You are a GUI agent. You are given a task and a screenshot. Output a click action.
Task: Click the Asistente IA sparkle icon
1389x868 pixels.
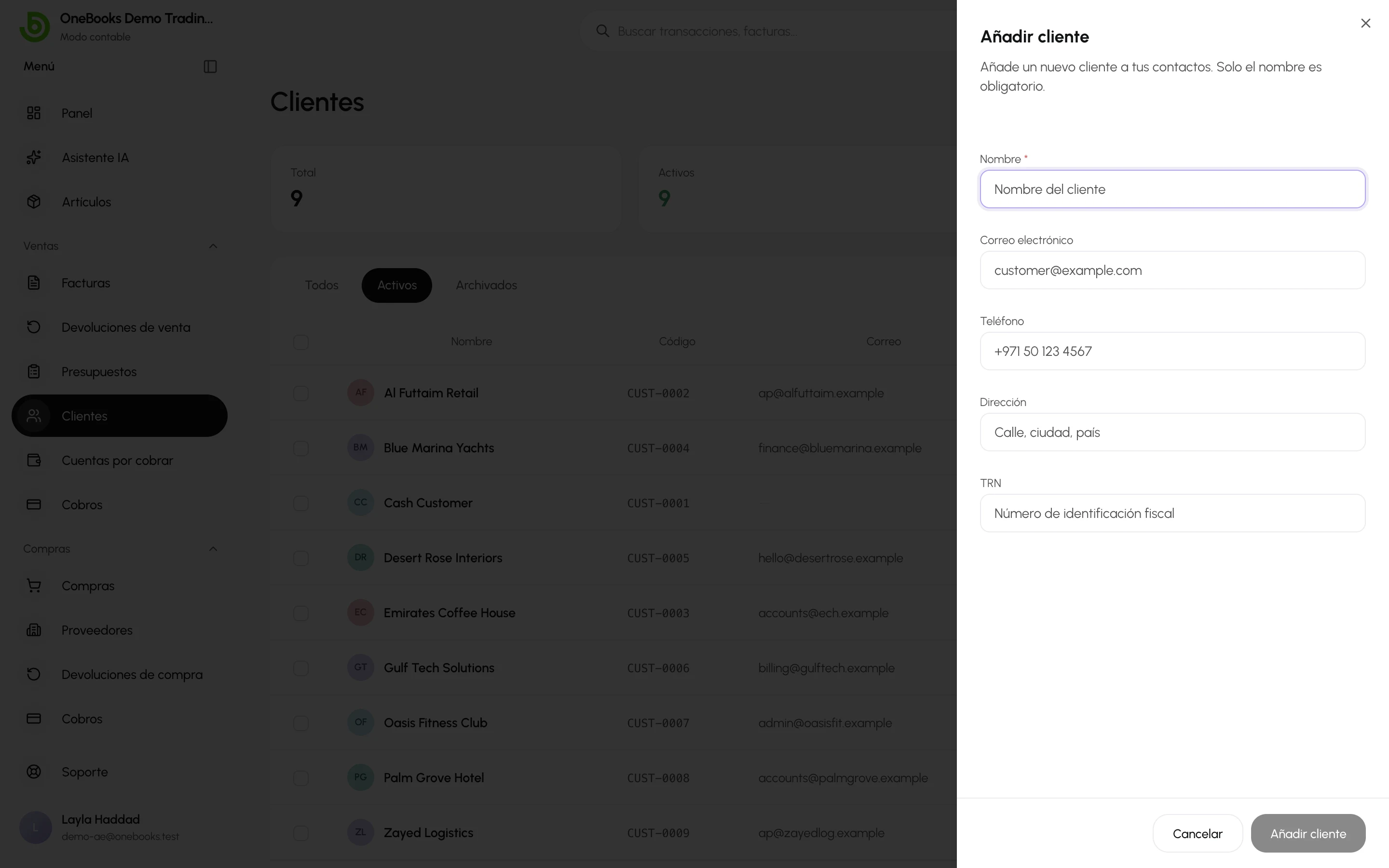(x=34, y=157)
